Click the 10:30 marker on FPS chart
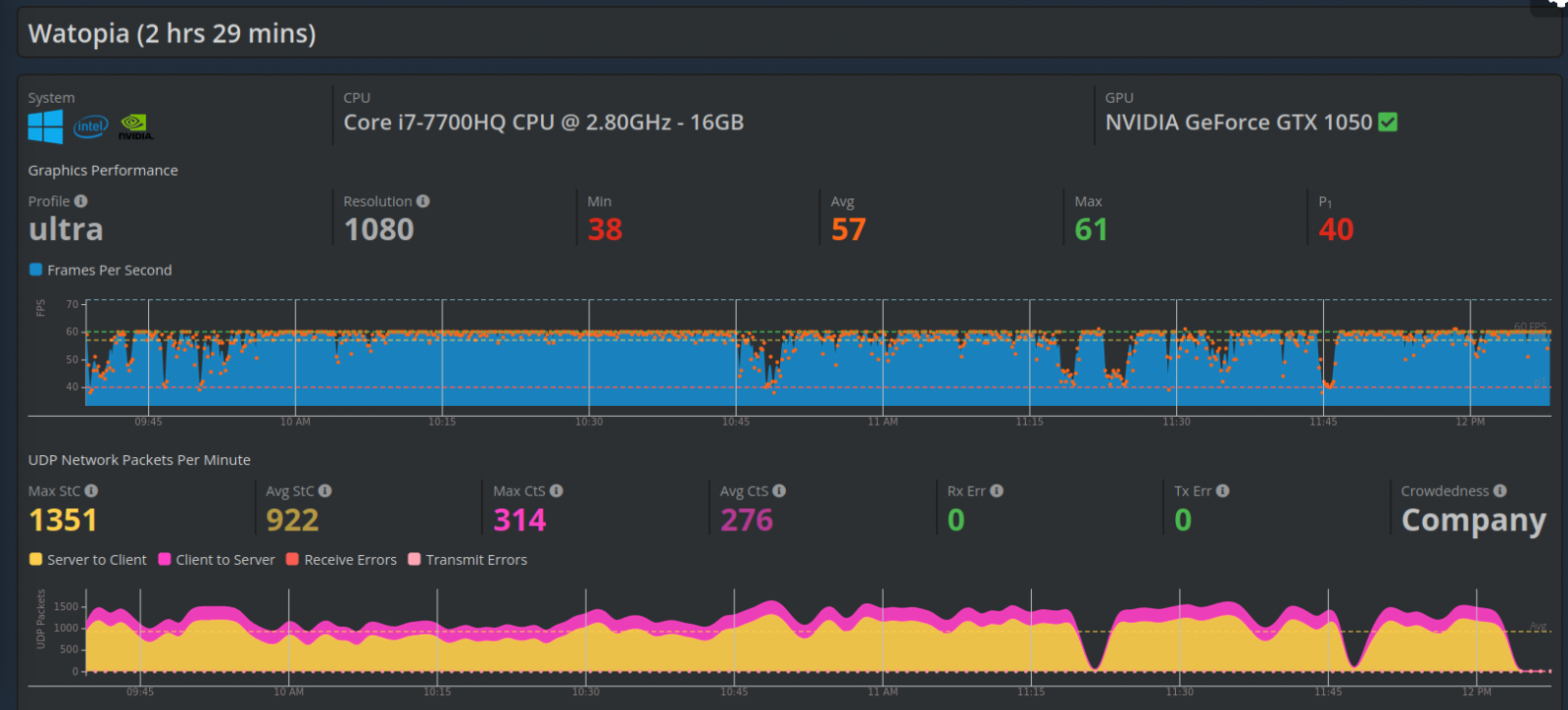Viewport: 1568px width, 710px height. tap(589, 422)
